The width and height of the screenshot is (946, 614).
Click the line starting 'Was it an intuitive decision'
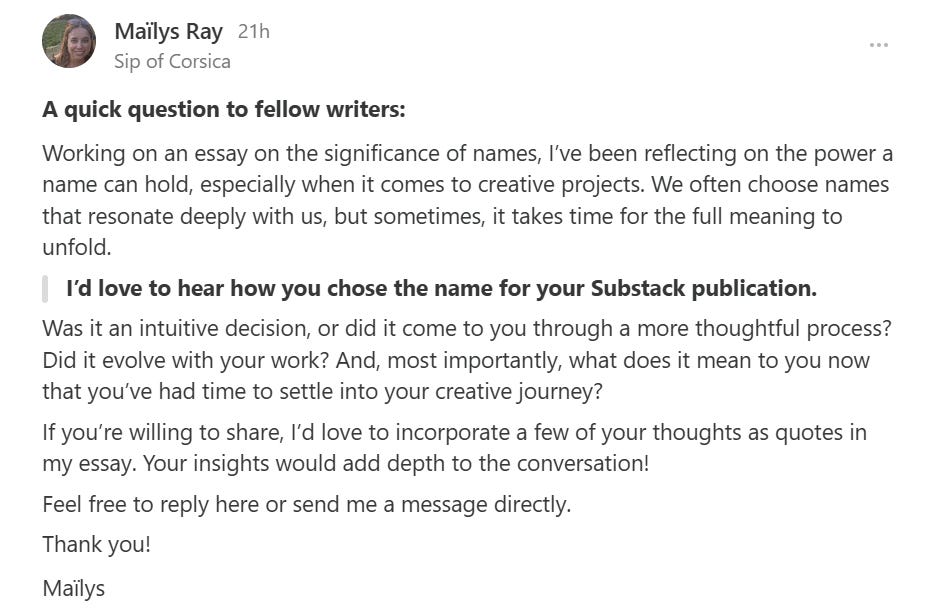pyautogui.click(x=467, y=329)
